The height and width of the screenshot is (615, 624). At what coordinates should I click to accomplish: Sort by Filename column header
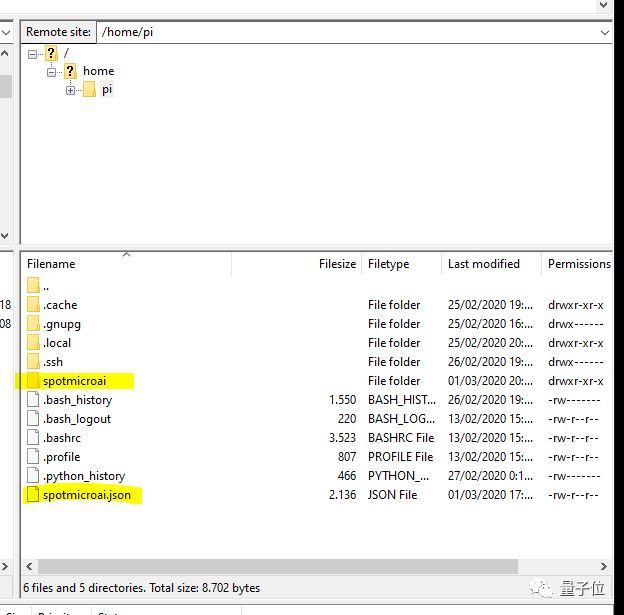point(51,264)
